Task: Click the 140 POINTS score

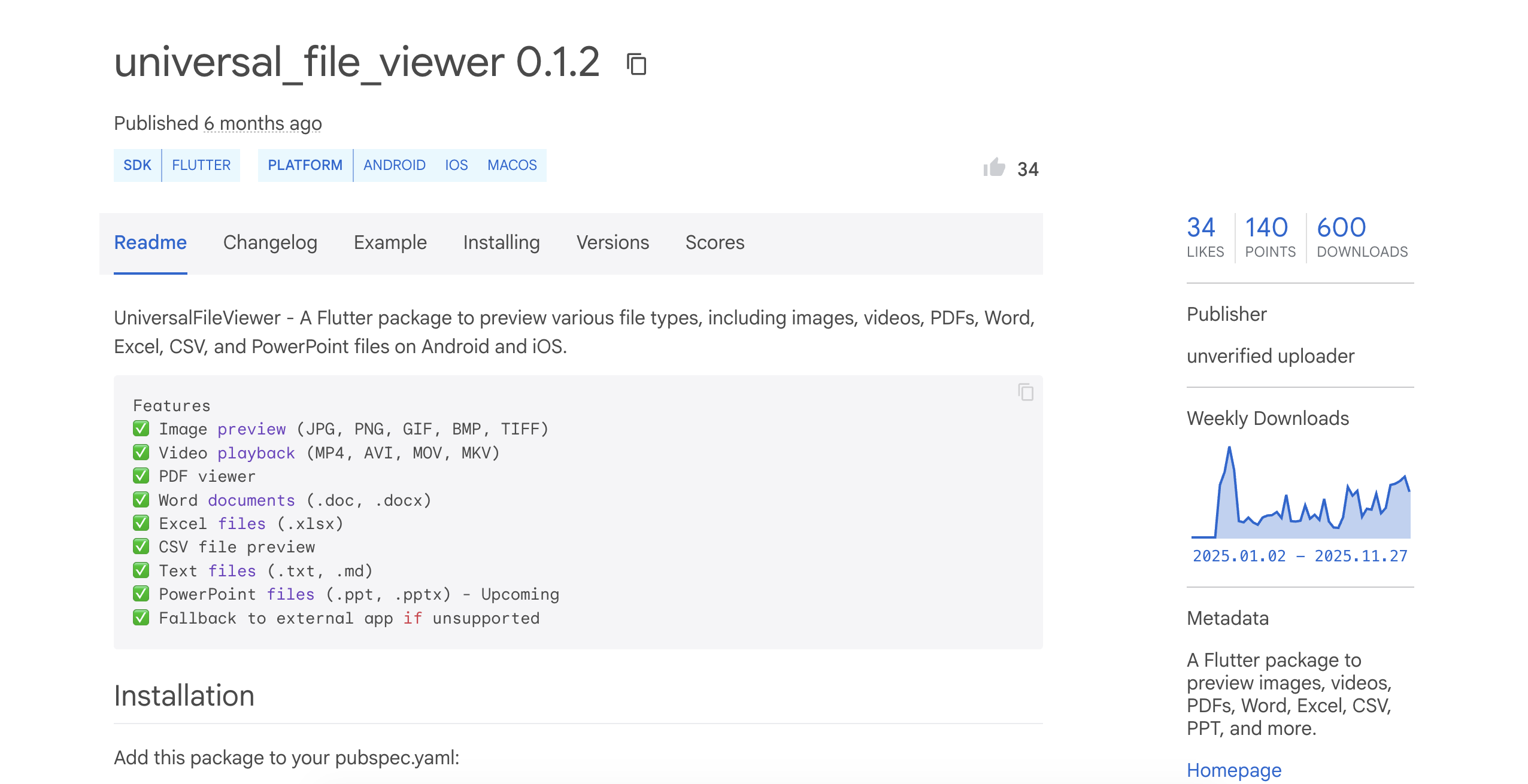Action: pyautogui.click(x=1270, y=237)
